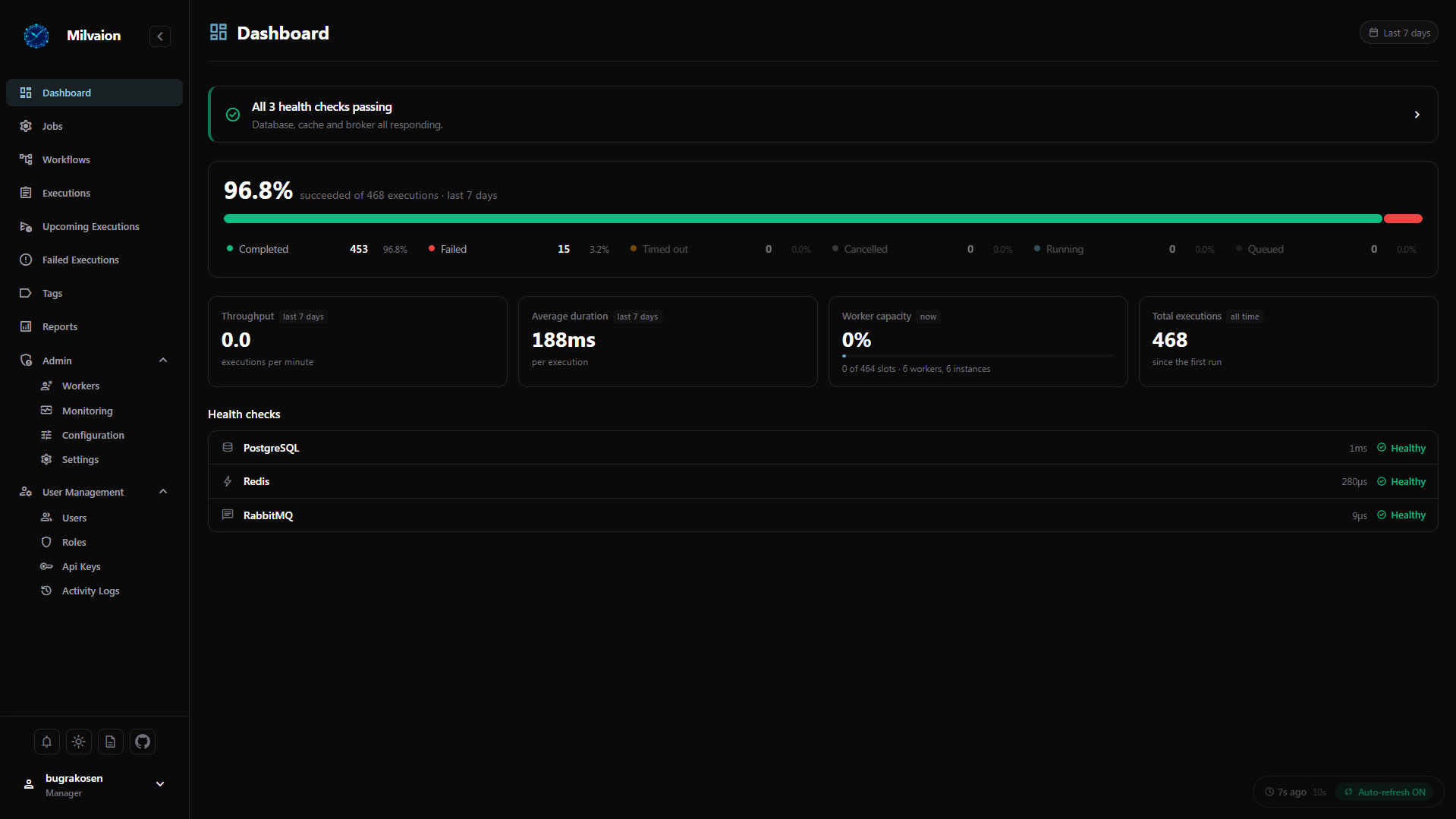
Task: Select the Total executions card
Action: (1288, 342)
